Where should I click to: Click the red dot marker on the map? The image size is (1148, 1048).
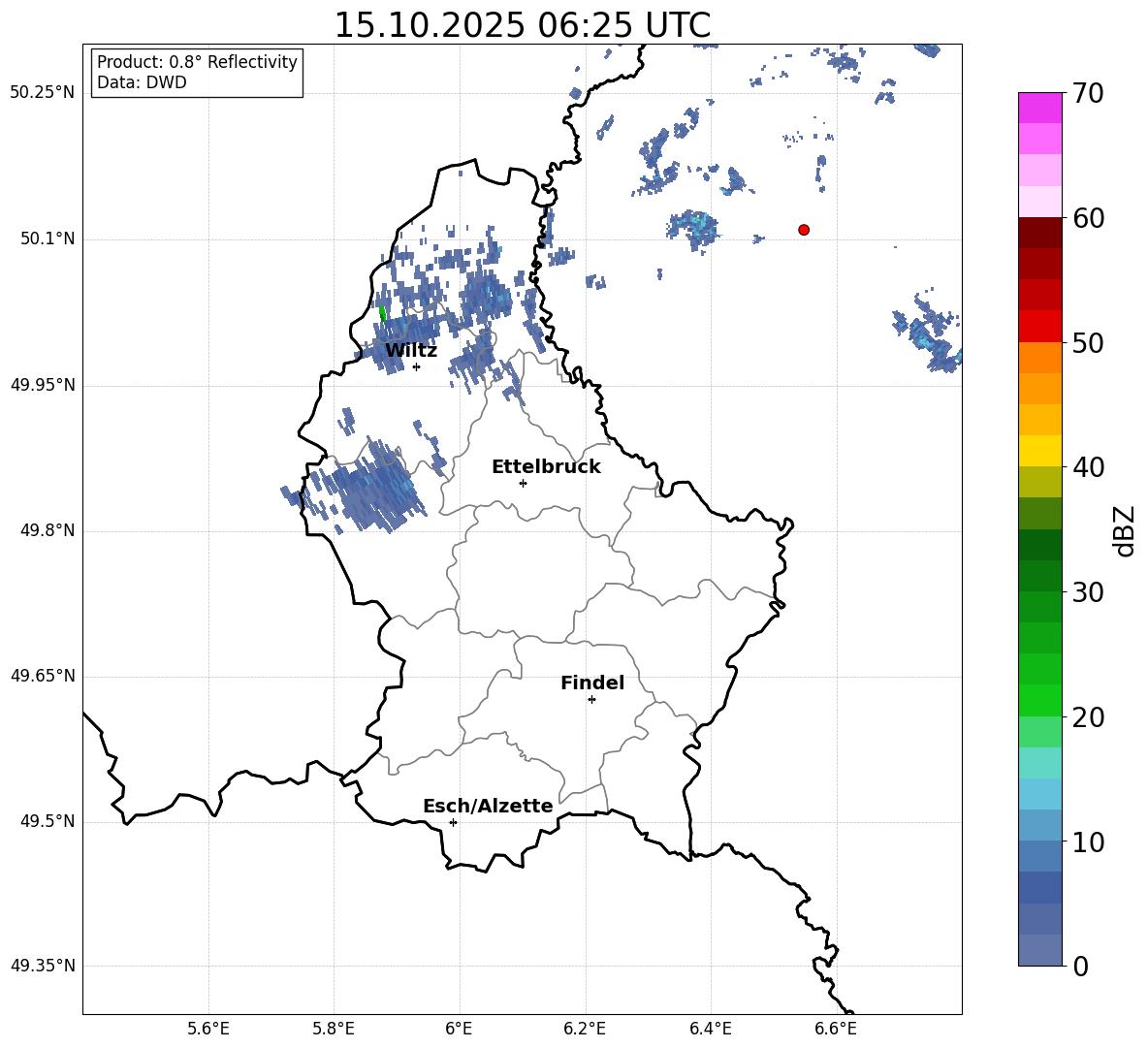[804, 230]
